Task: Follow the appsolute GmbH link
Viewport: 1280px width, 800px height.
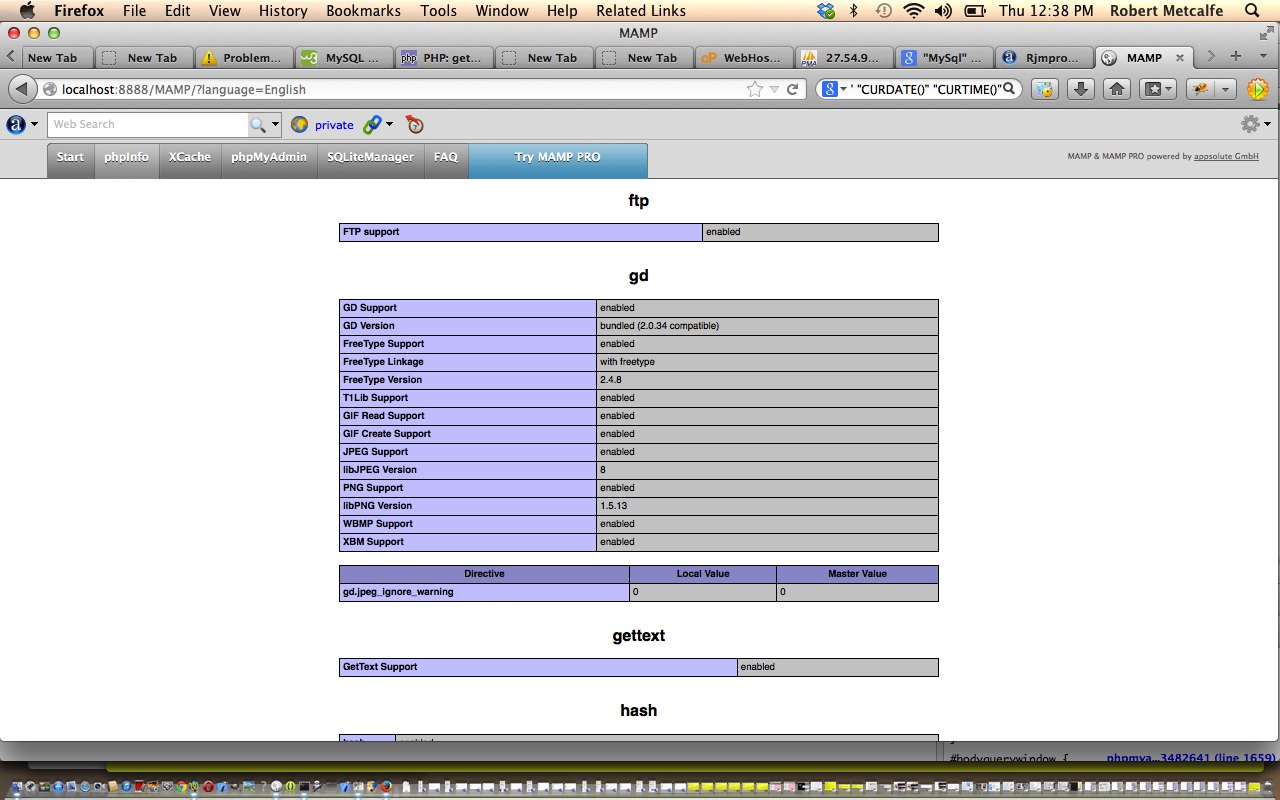Action: (1226, 157)
